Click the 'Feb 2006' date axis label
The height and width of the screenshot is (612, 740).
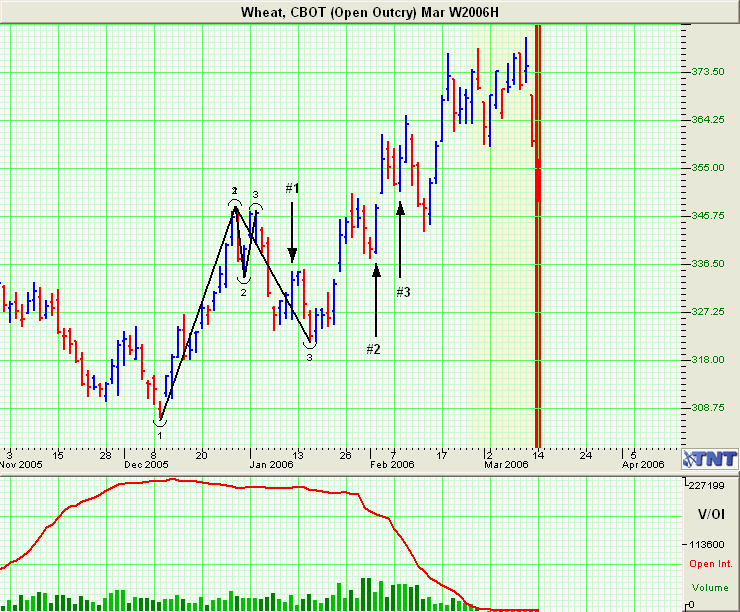(x=392, y=465)
